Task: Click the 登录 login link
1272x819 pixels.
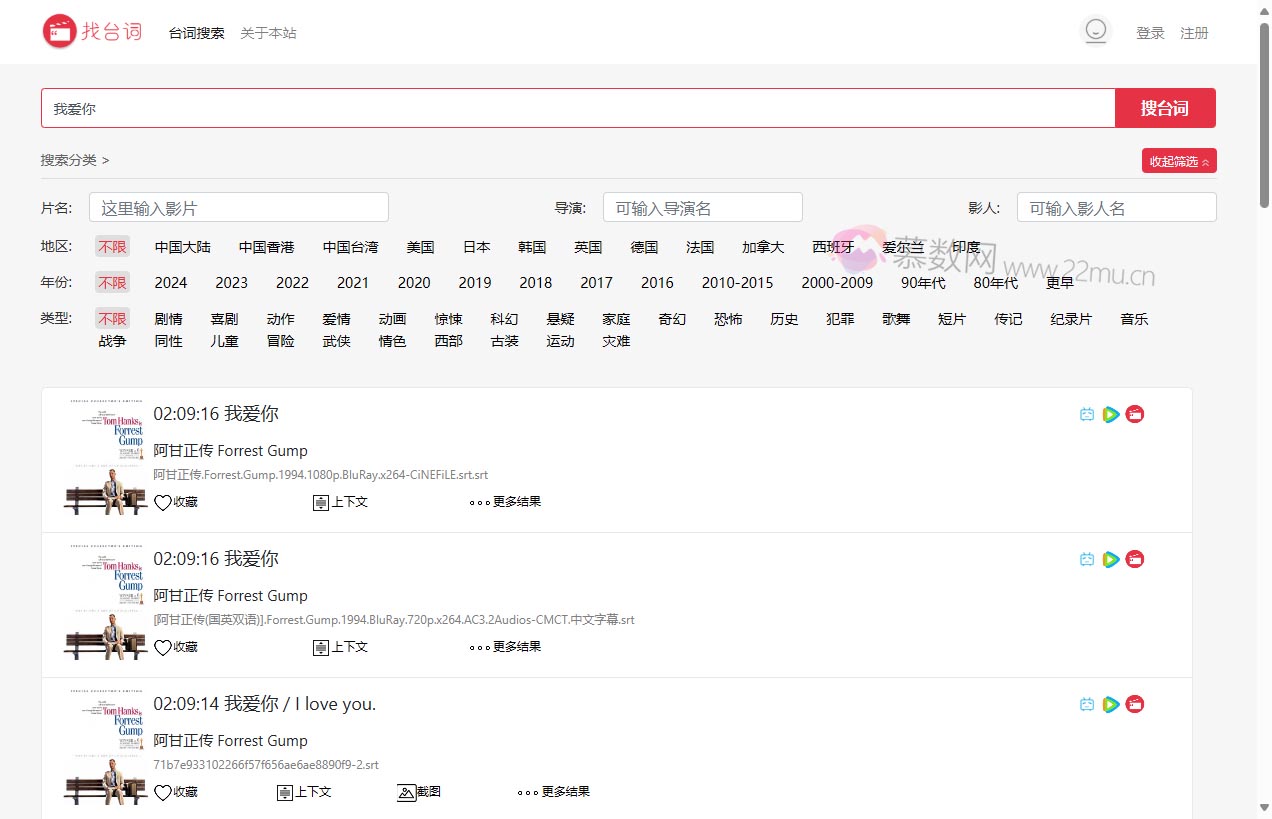Action: 1150,33
